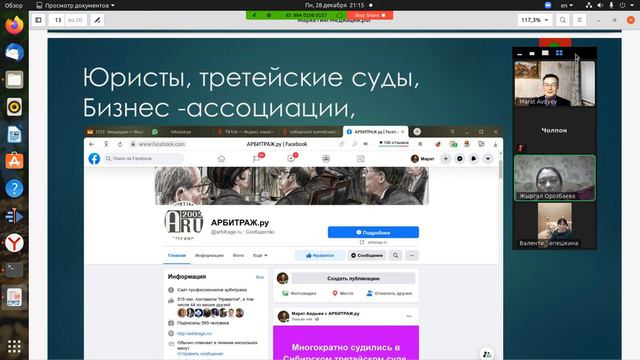640x360 pixels.
Task: Open the Help question-mark icon in dock
Action: pos(14,189)
